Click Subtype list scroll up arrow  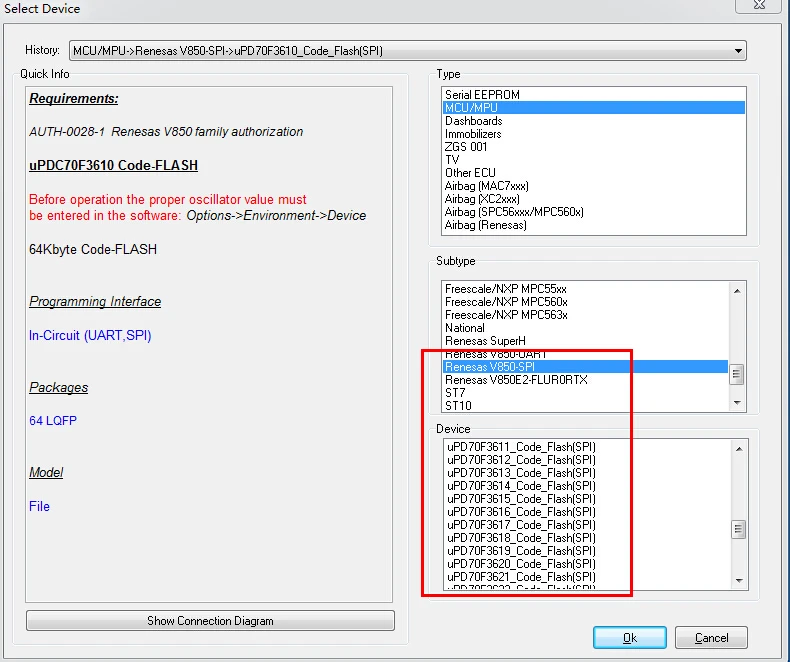coord(737,291)
